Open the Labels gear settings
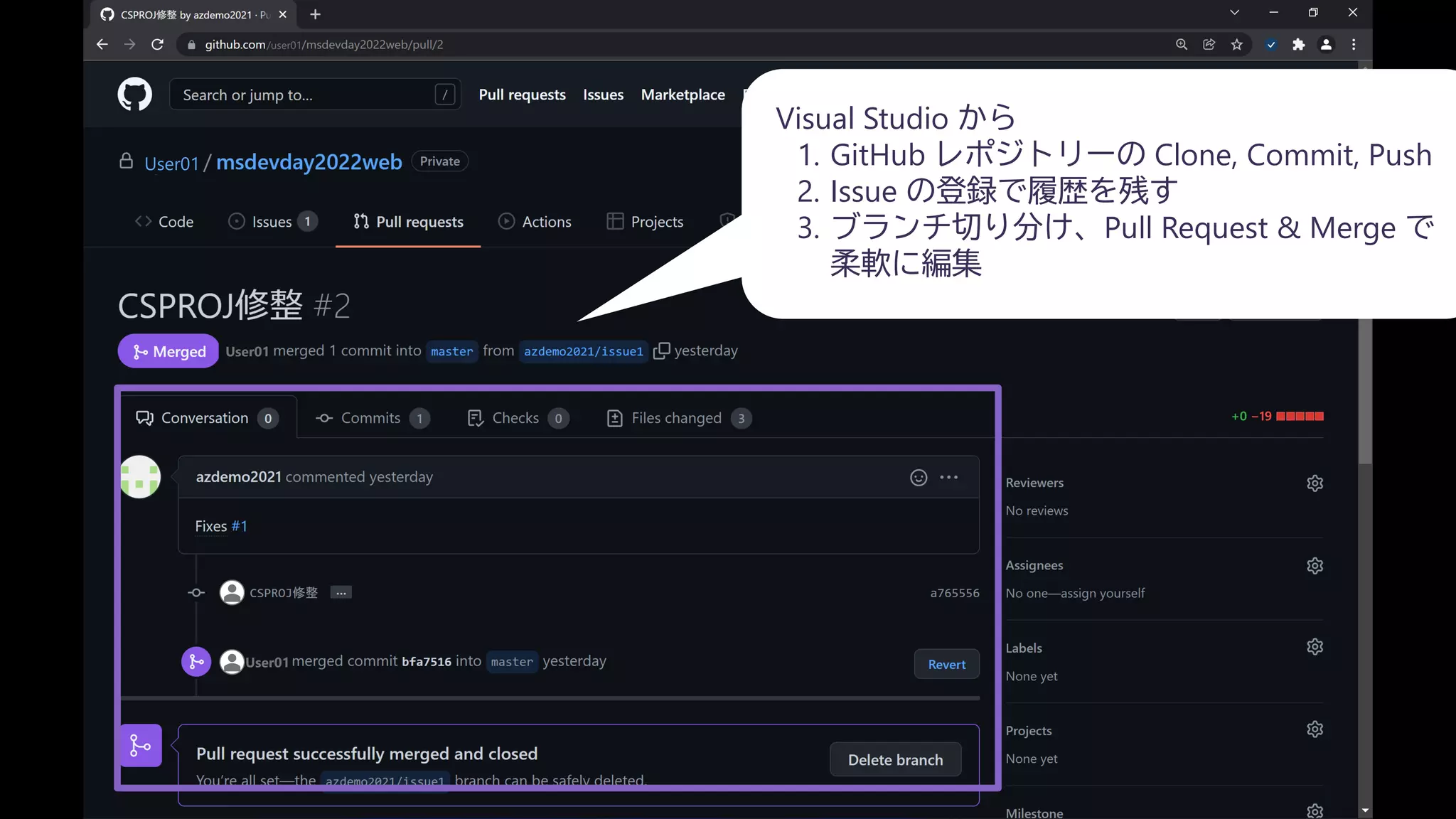The width and height of the screenshot is (1456, 819). pyautogui.click(x=1315, y=647)
